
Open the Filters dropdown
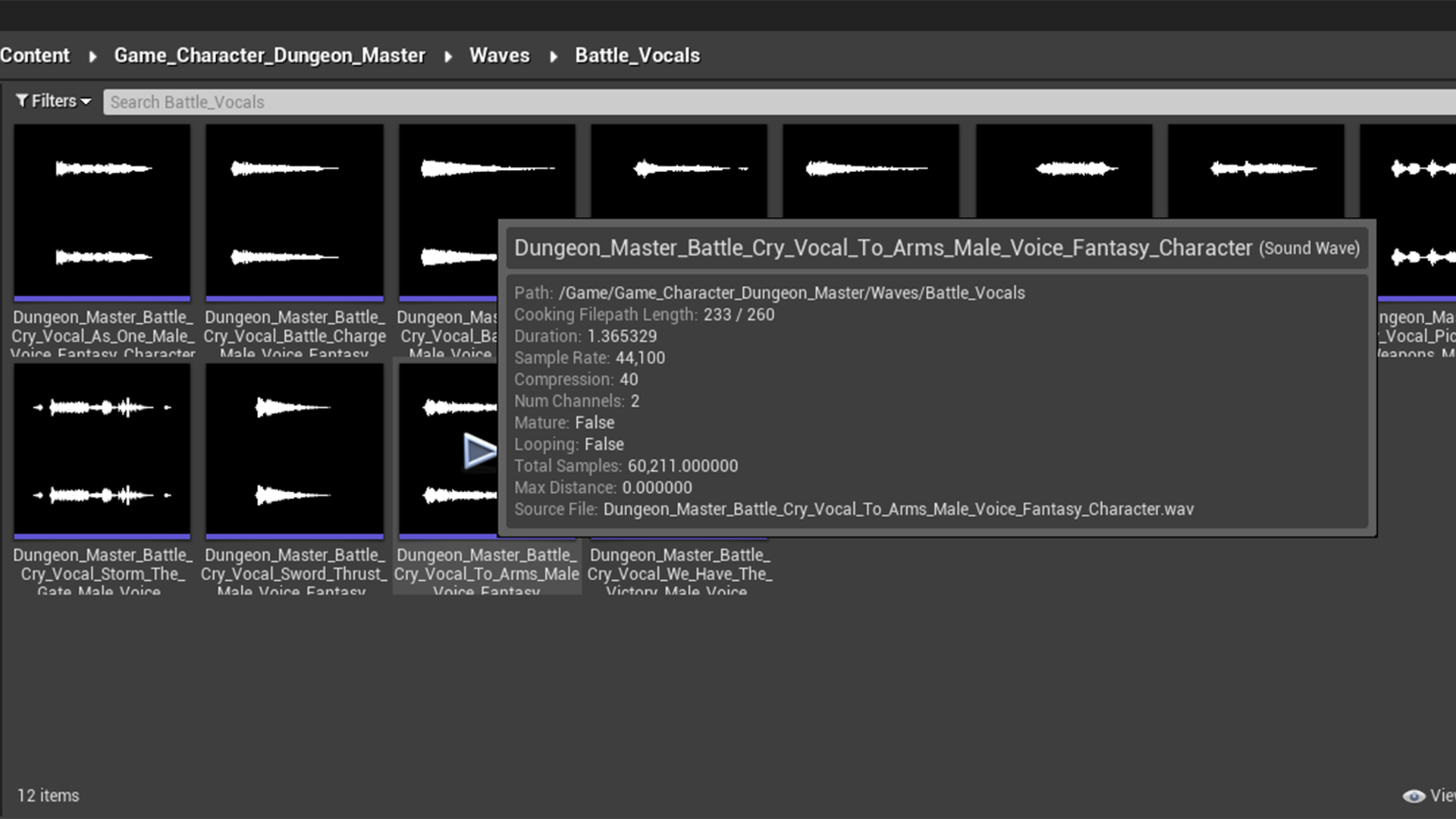53,101
